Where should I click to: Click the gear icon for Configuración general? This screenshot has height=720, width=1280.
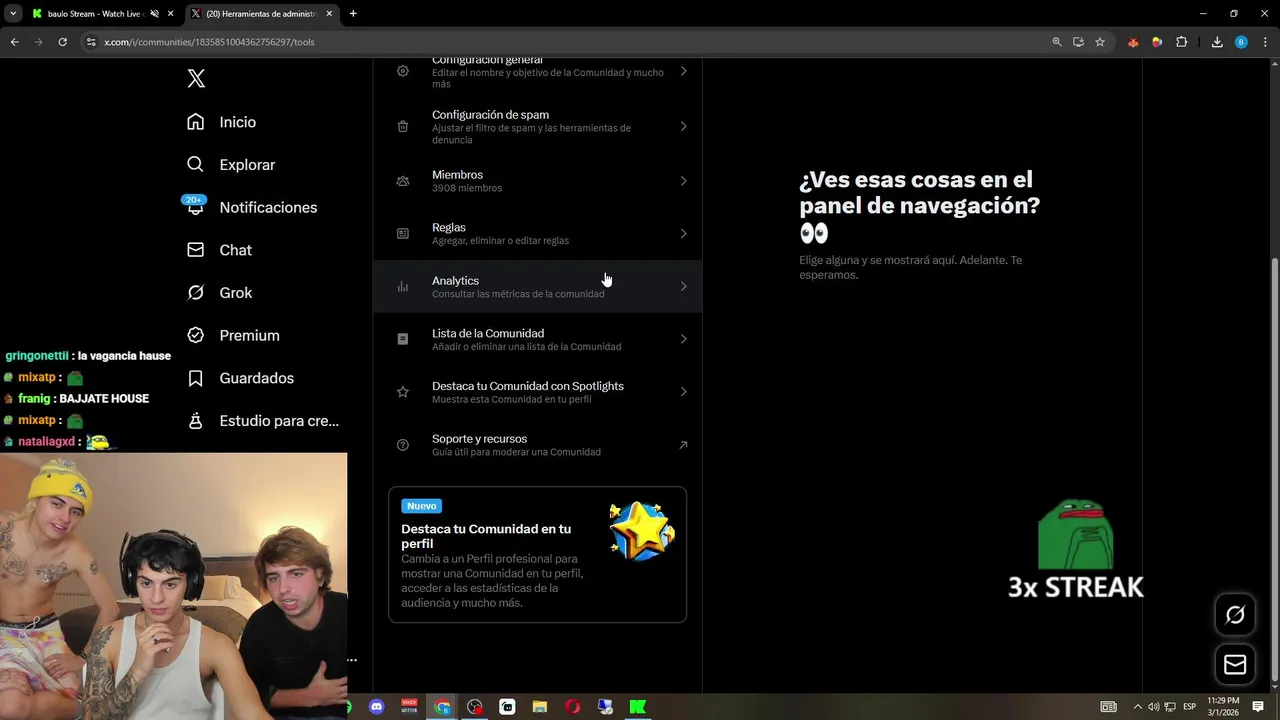coord(403,71)
